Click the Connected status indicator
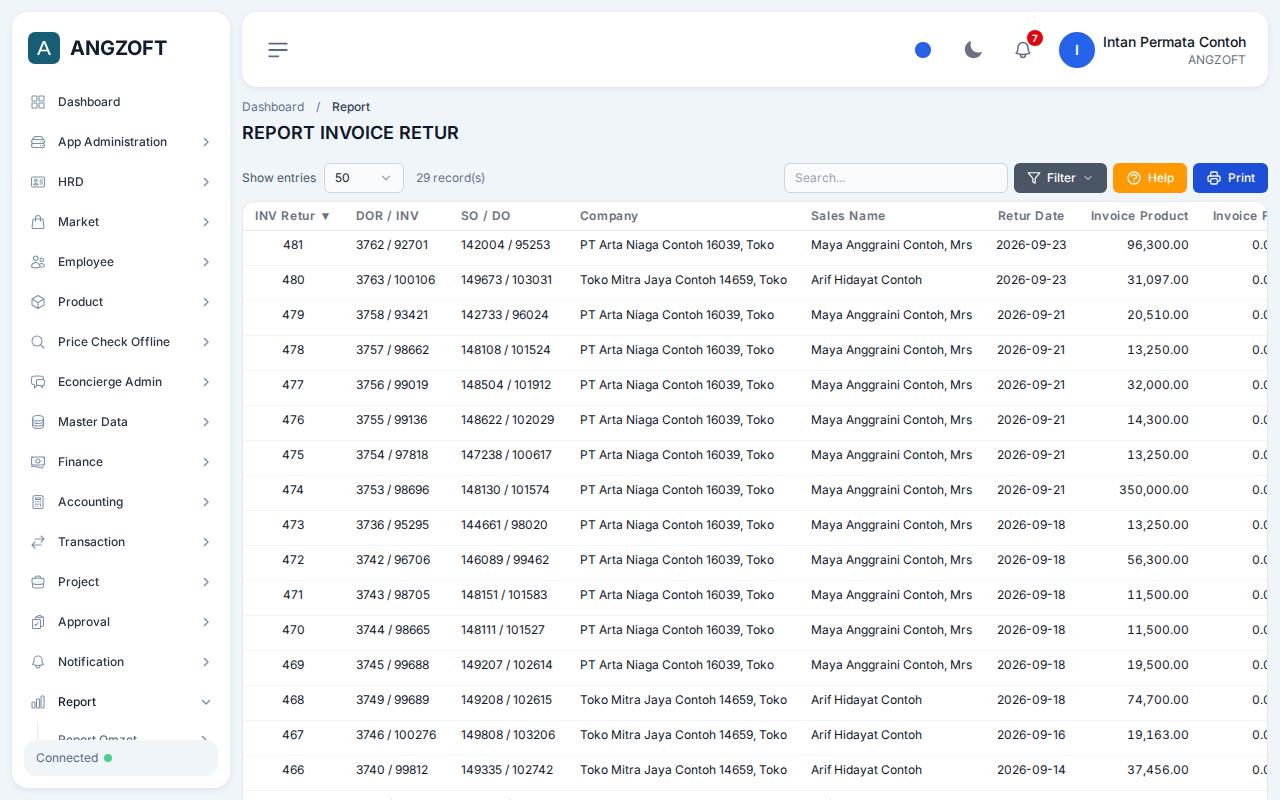Screen dimensions: 1280x800 [x=121, y=758]
